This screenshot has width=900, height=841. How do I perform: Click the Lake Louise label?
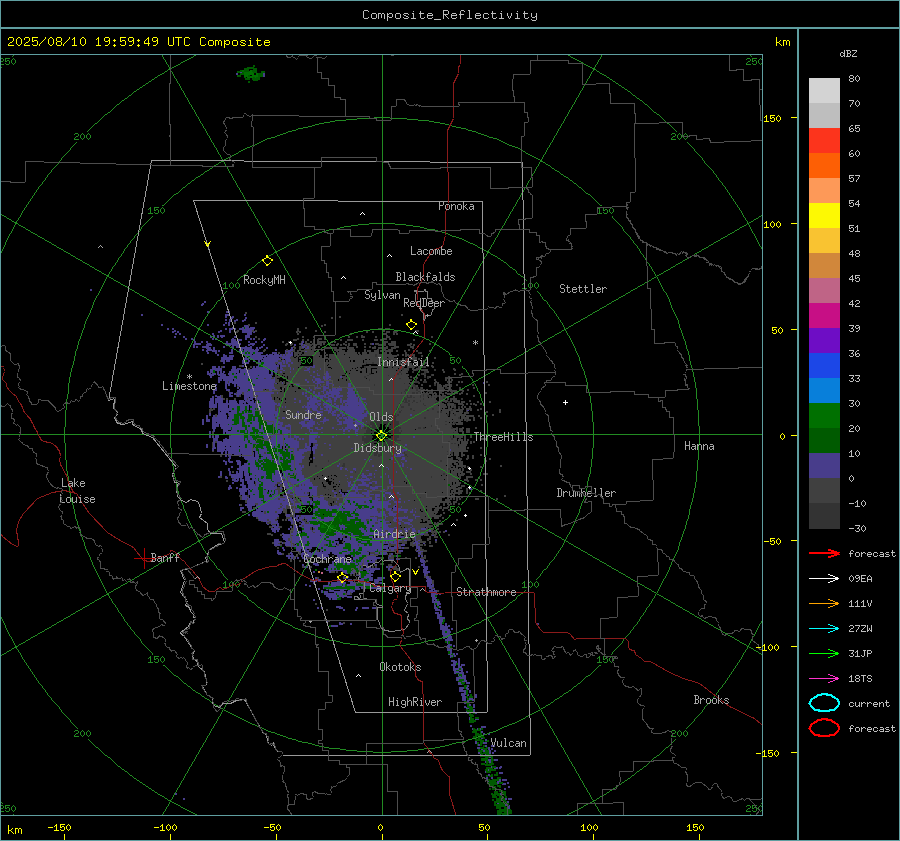tap(77, 491)
